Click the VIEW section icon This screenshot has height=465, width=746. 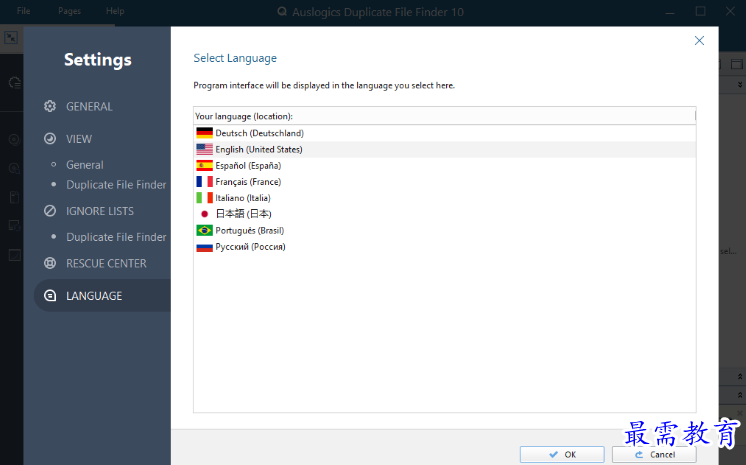point(50,139)
